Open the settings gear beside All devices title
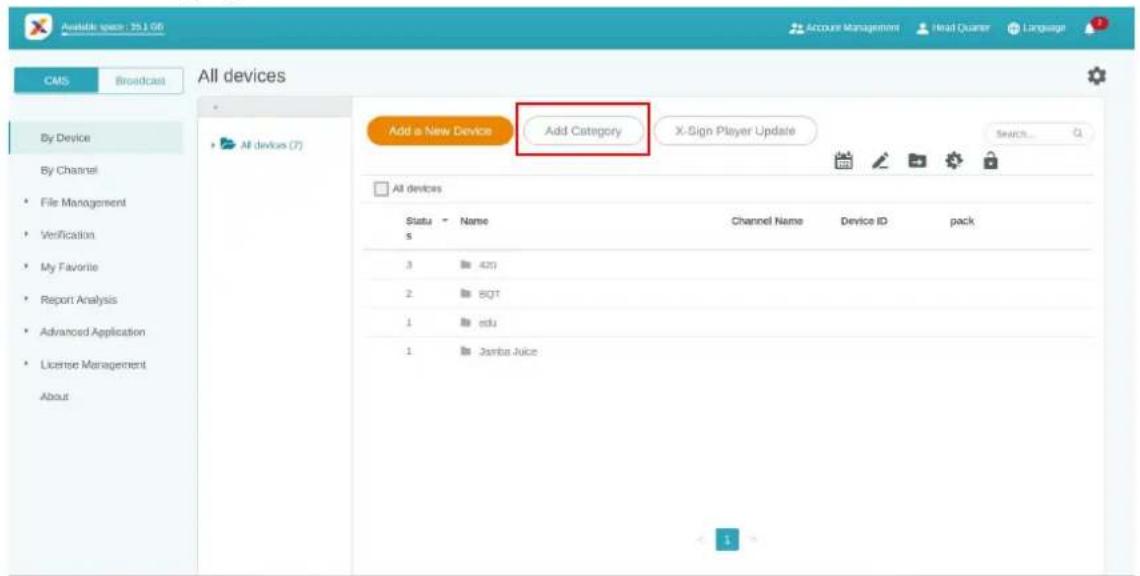 (1096, 75)
